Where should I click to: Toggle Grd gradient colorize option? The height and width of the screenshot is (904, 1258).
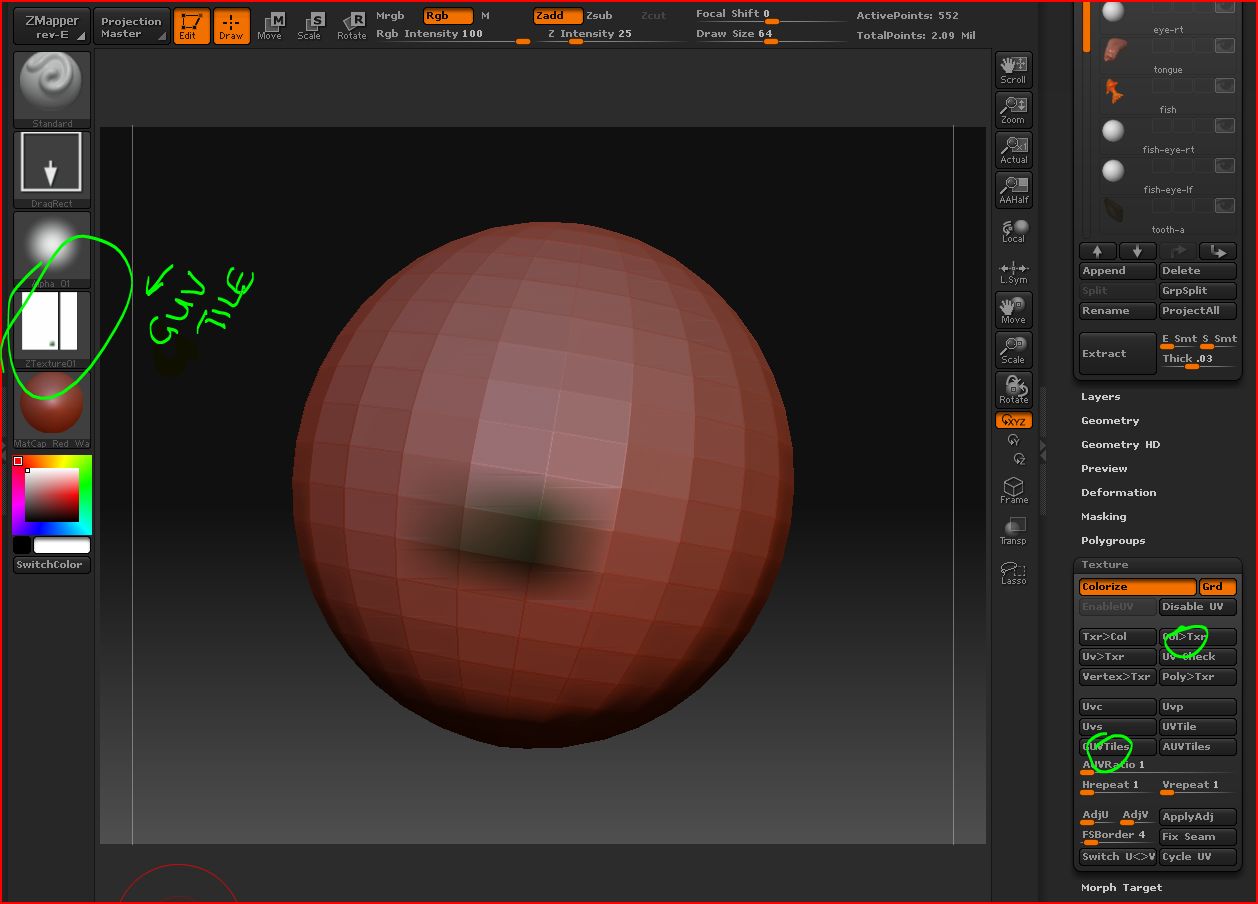pyautogui.click(x=1218, y=587)
